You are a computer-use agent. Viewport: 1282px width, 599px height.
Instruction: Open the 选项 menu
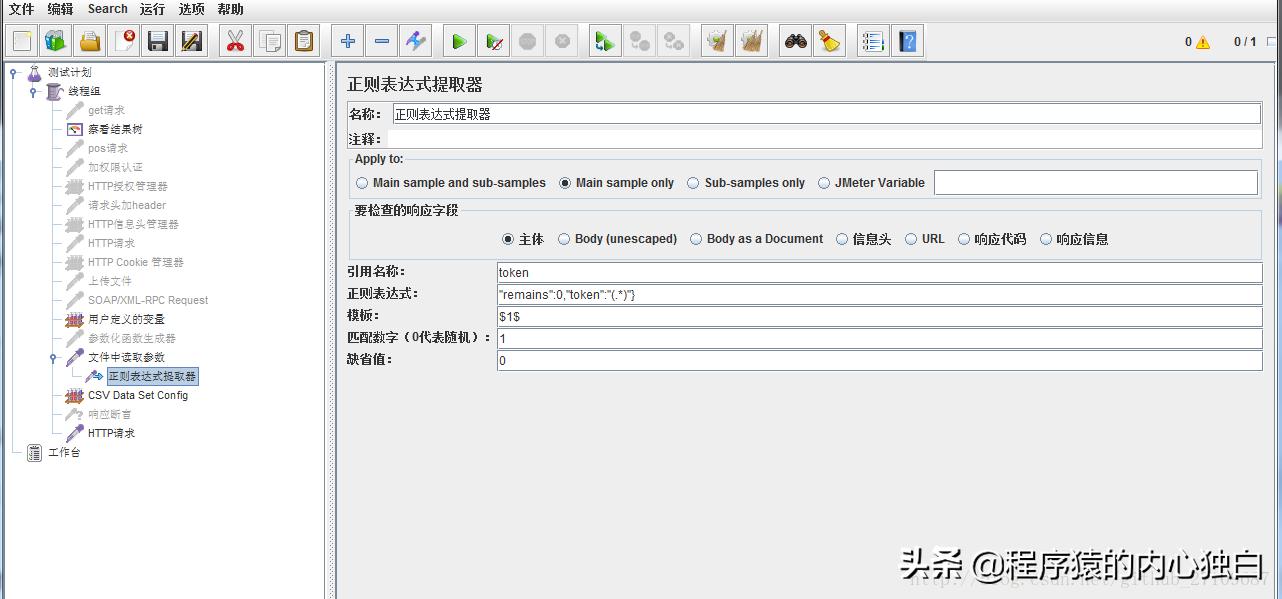[x=190, y=9]
